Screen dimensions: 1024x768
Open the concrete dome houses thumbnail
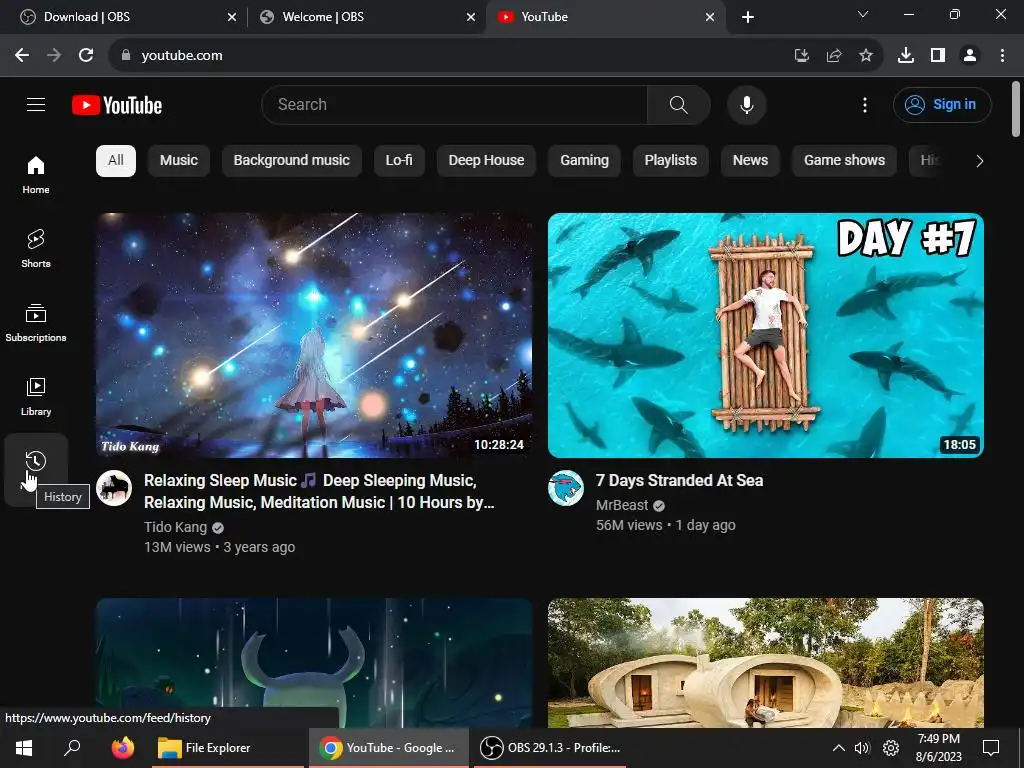[x=765, y=663]
